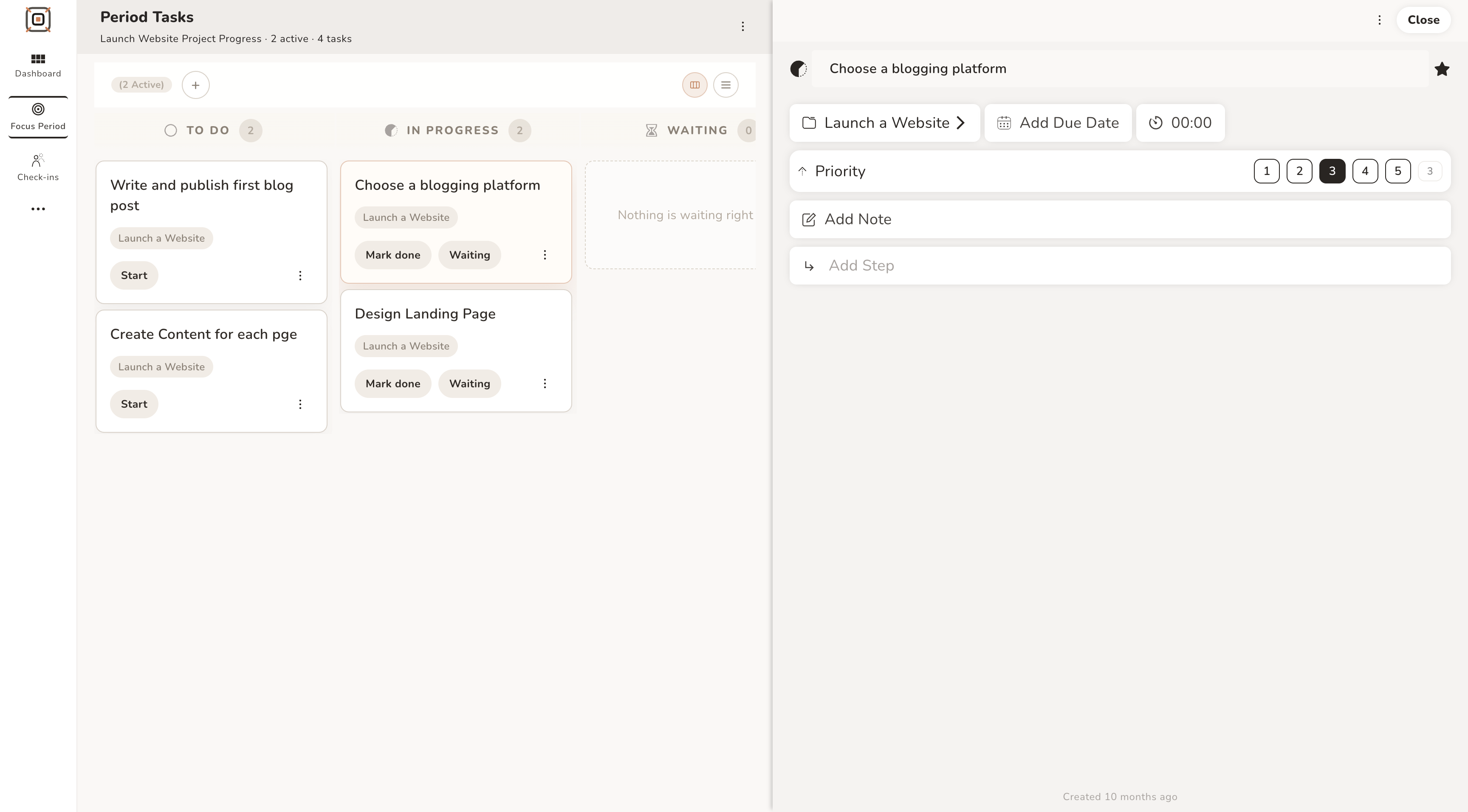
Task: Click the calendar icon for due date
Action: coord(1004,123)
